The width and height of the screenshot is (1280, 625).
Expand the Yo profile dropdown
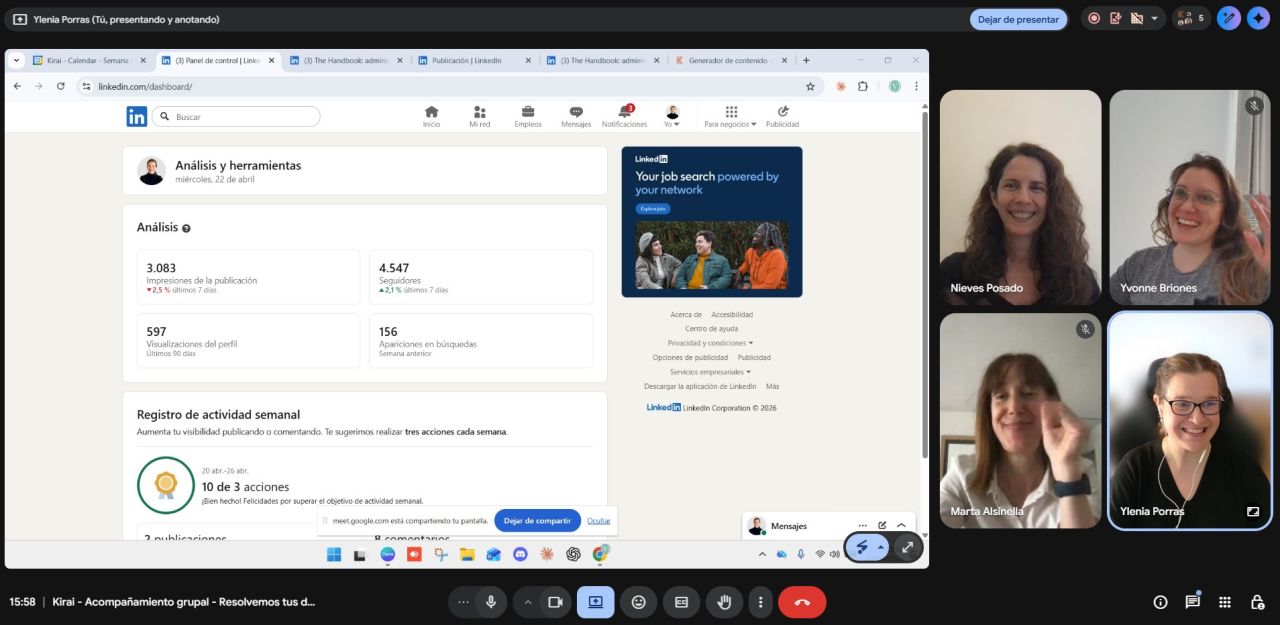click(672, 117)
